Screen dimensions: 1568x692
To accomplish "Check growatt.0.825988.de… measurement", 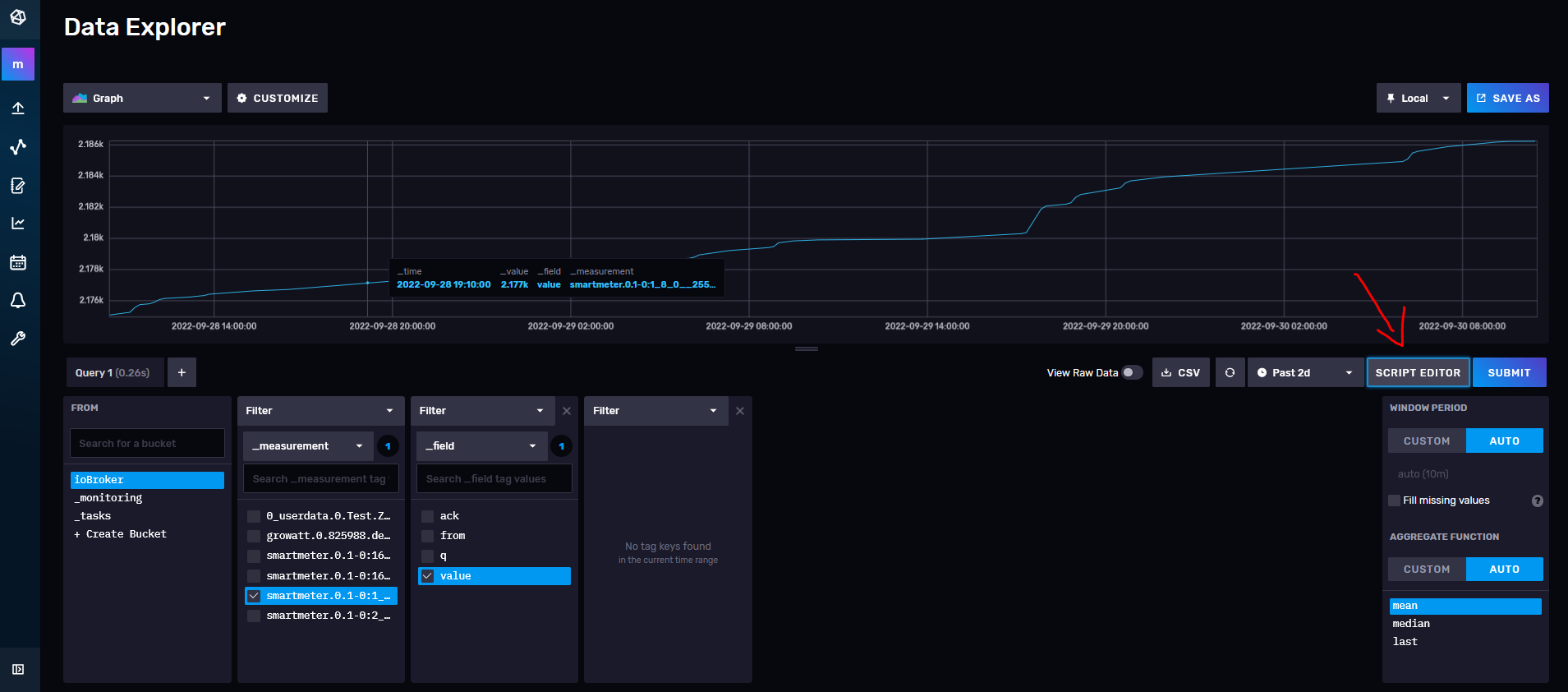I will (x=254, y=536).
